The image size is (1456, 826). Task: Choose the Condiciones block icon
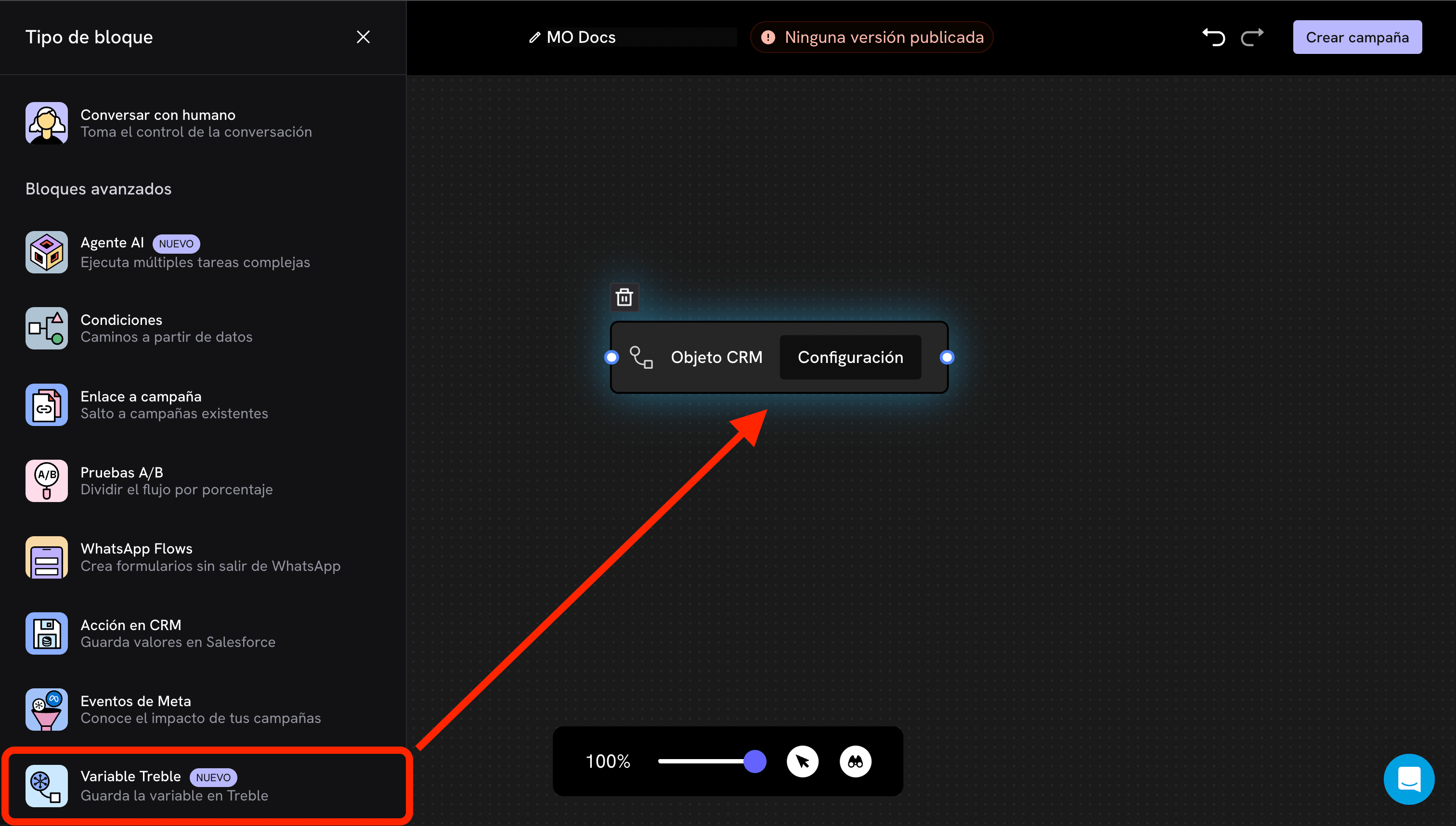click(47, 328)
